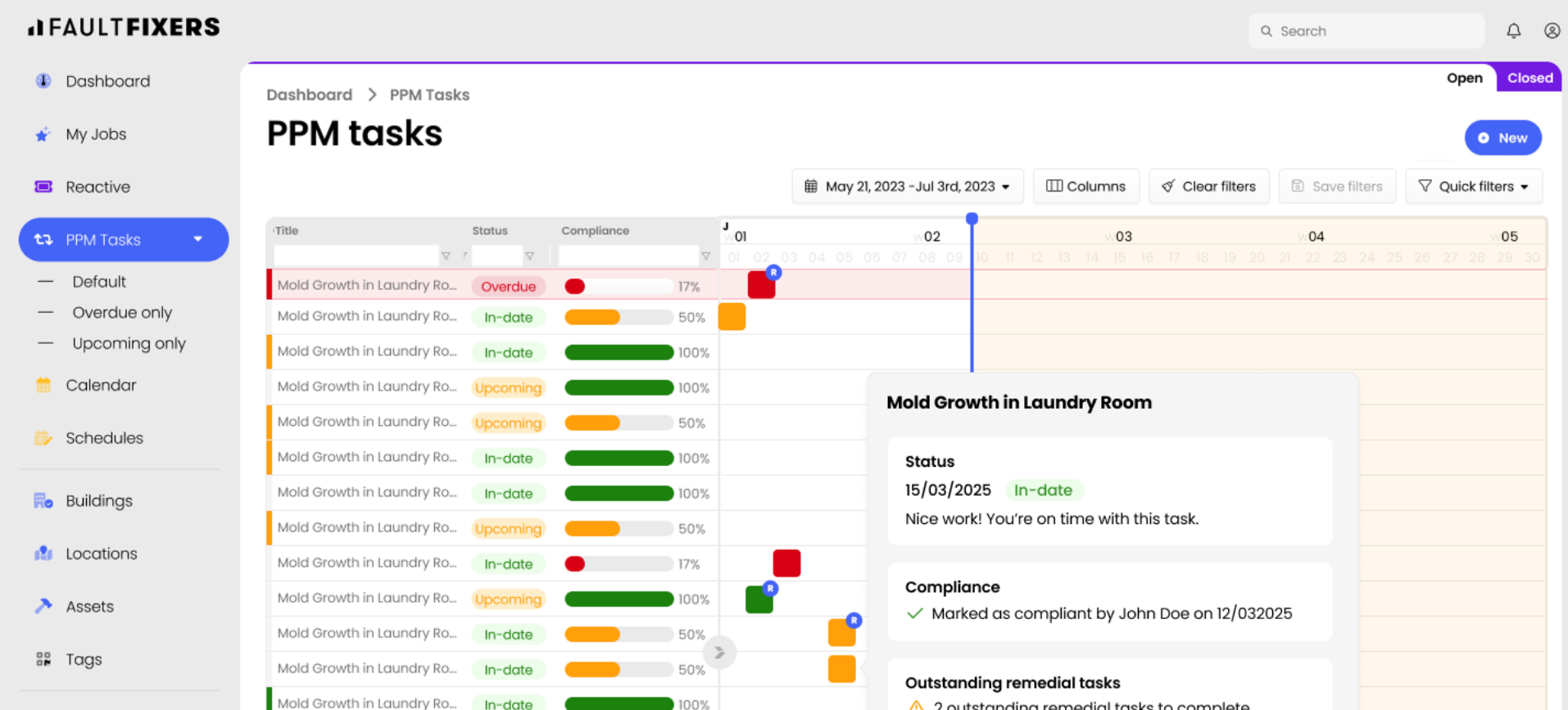Click the Reactive sidebar icon
Screen dimensions: 1568x710
[43, 187]
